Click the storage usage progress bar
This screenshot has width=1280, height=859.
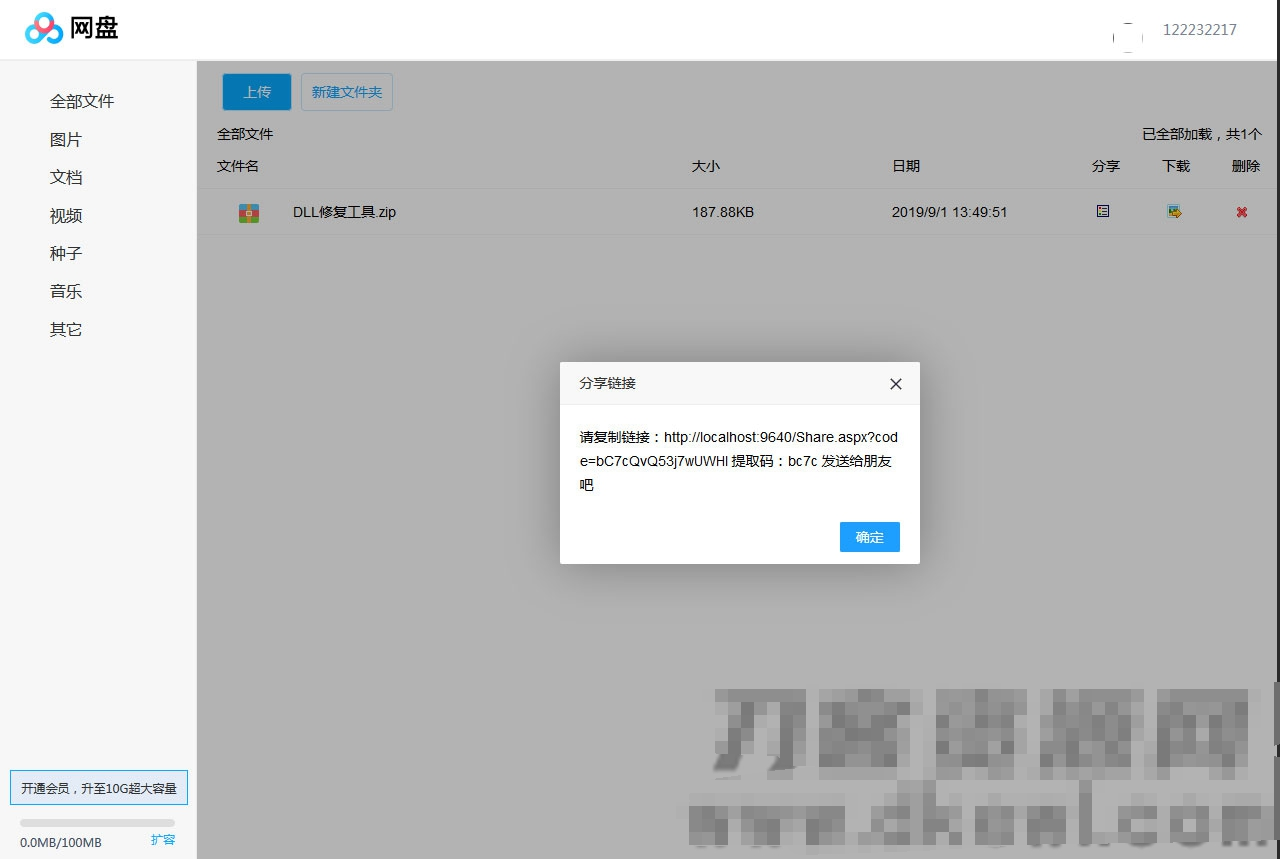[95, 822]
